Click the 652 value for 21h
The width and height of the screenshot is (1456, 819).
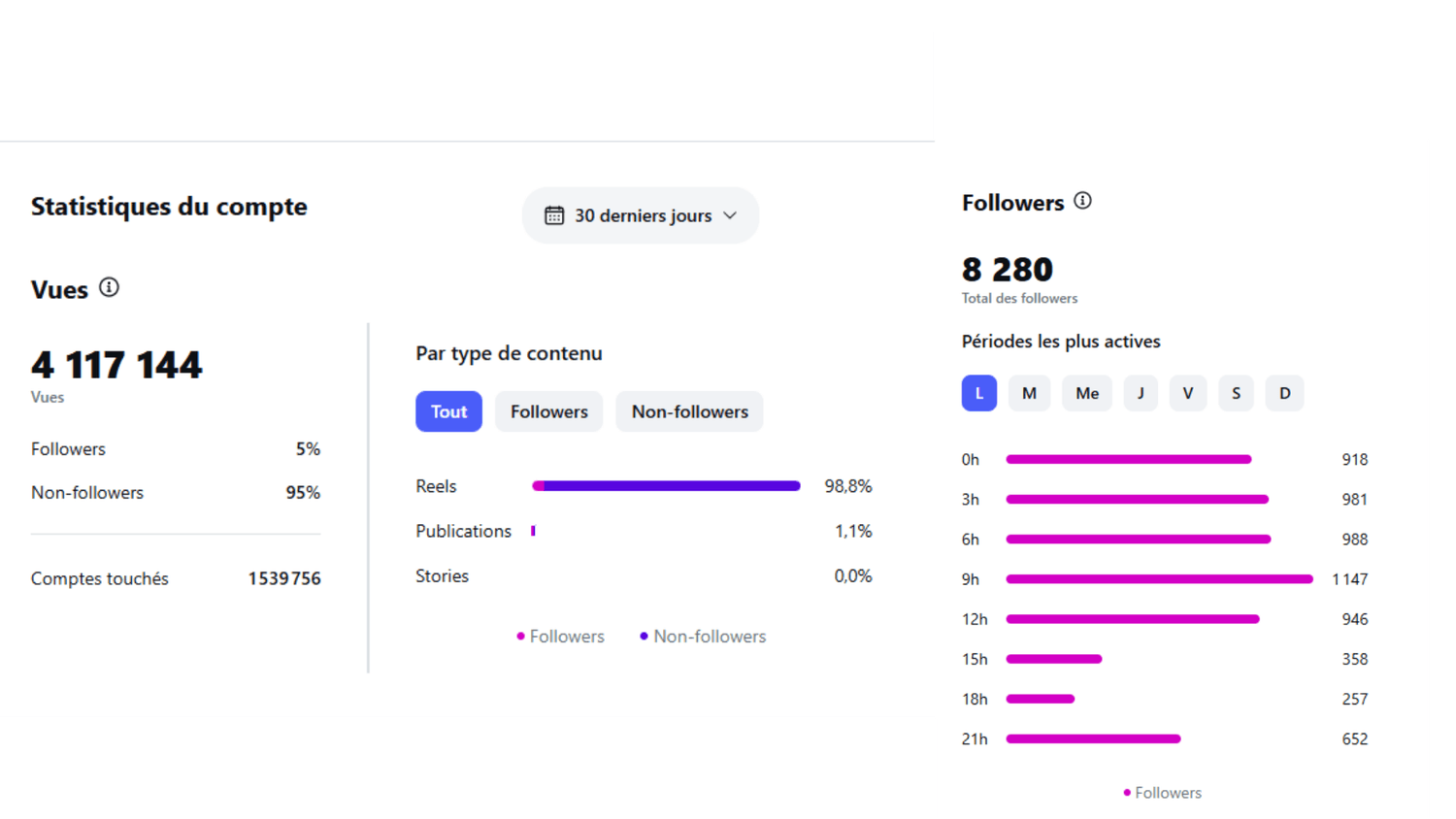point(1355,738)
